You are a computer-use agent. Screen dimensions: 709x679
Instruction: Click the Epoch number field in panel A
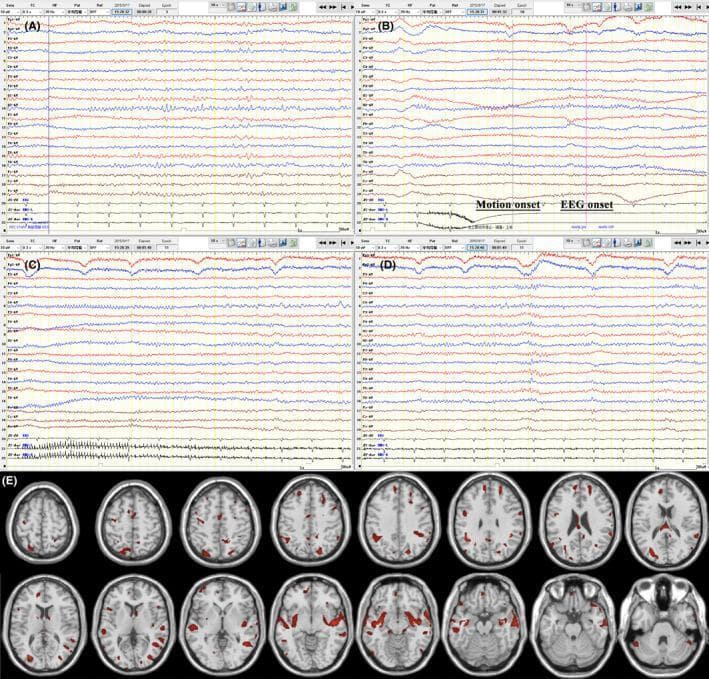pyautogui.click(x=167, y=11)
